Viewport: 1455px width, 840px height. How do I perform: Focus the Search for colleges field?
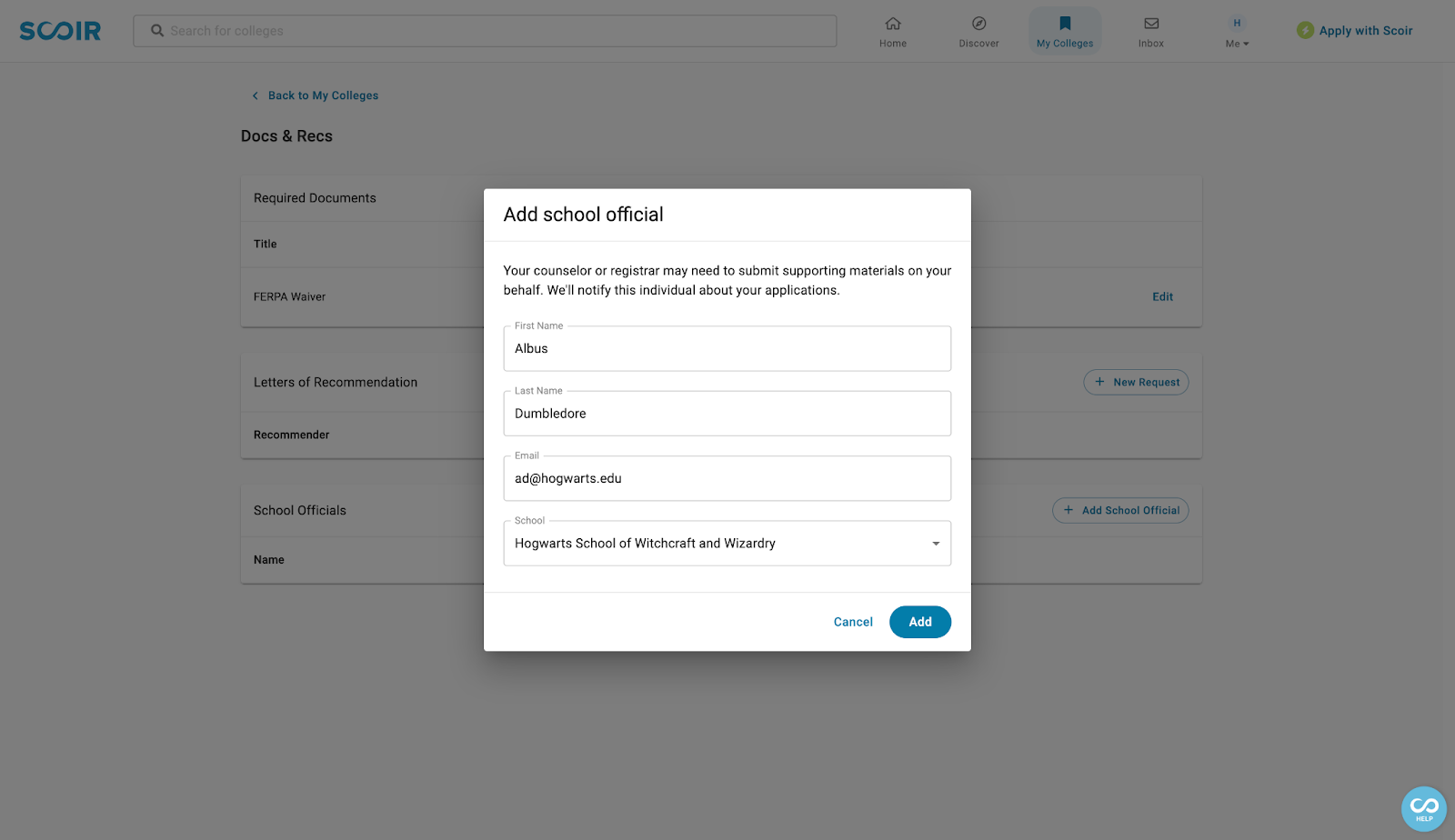485,31
